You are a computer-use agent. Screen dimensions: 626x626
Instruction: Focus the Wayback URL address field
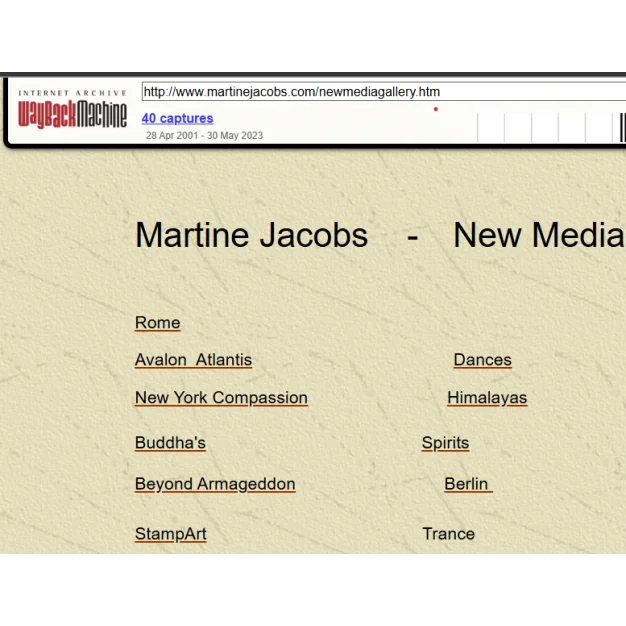(x=380, y=92)
